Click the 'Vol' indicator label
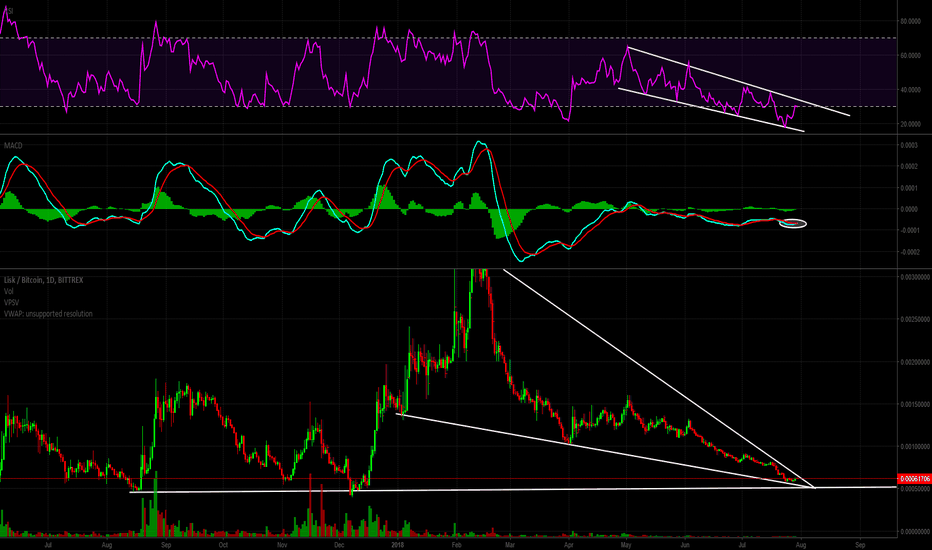The image size is (932, 550). pos(8,291)
